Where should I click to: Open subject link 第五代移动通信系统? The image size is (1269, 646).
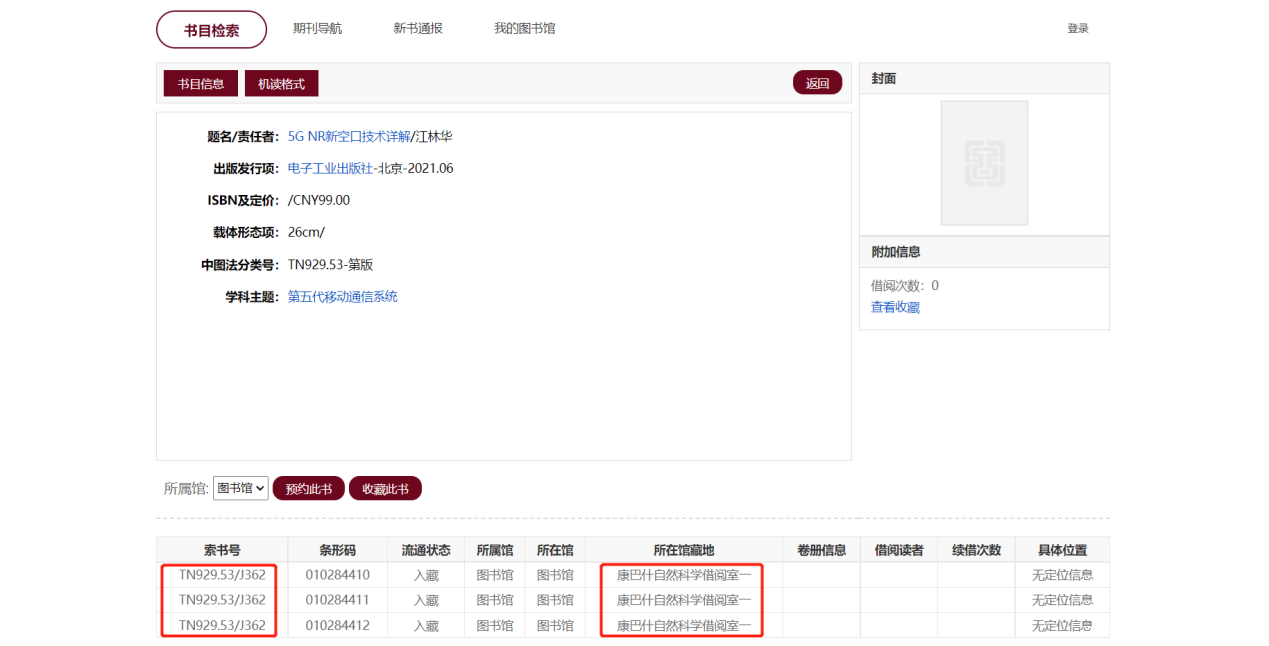point(342,296)
